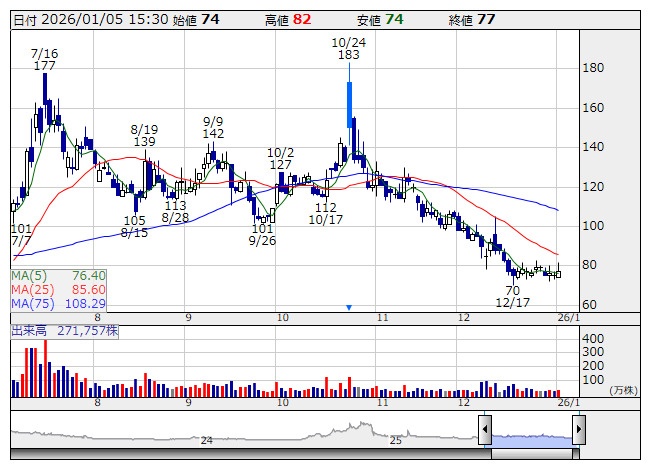Click the 8/28 low label of 113
653x470 pixels.
pyautogui.click(x=175, y=211)
